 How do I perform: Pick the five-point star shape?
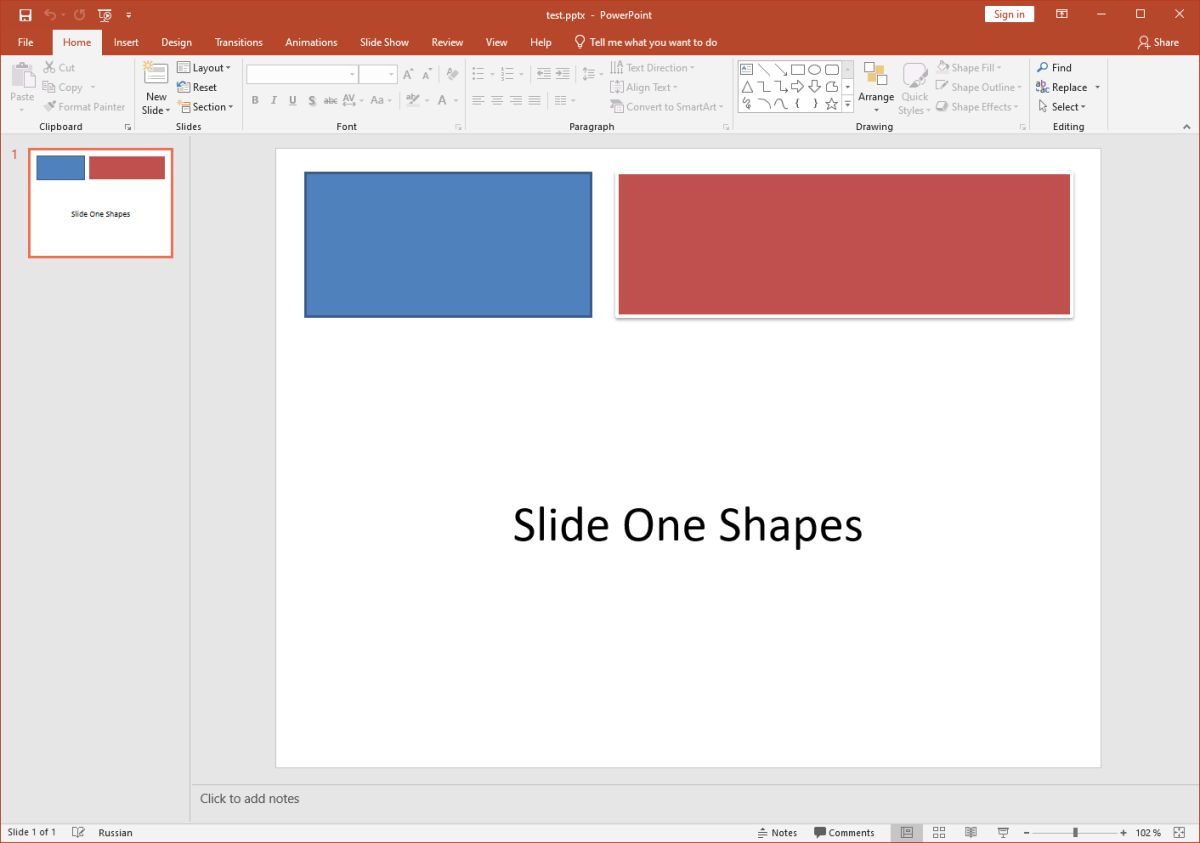point(831,103)
